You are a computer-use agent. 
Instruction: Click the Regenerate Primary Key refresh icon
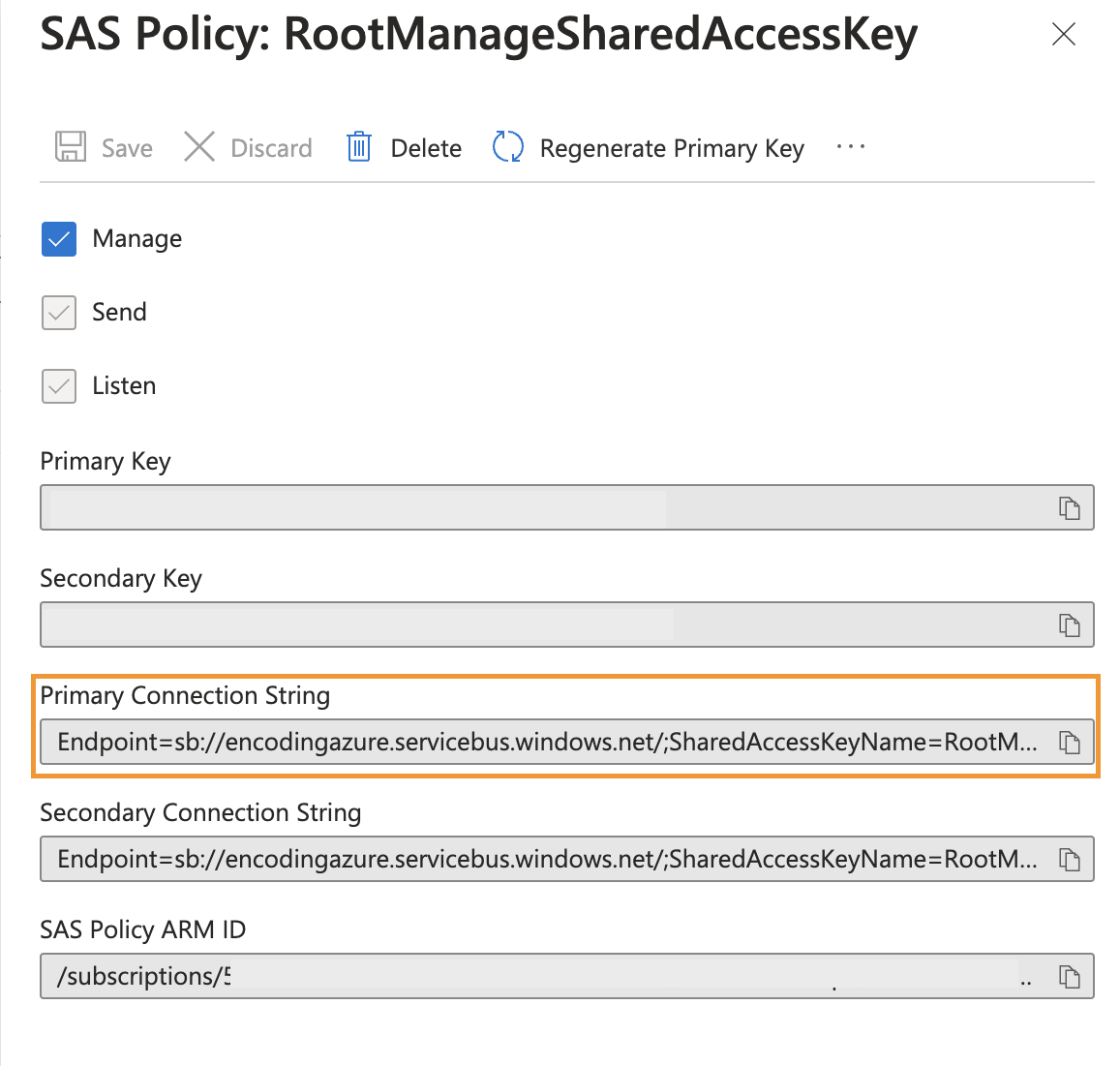click(508, 146)
